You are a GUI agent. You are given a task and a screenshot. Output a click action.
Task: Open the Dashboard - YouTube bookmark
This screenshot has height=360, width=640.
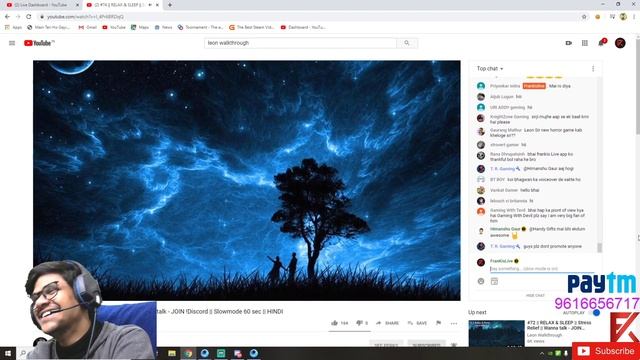[303, 27]
